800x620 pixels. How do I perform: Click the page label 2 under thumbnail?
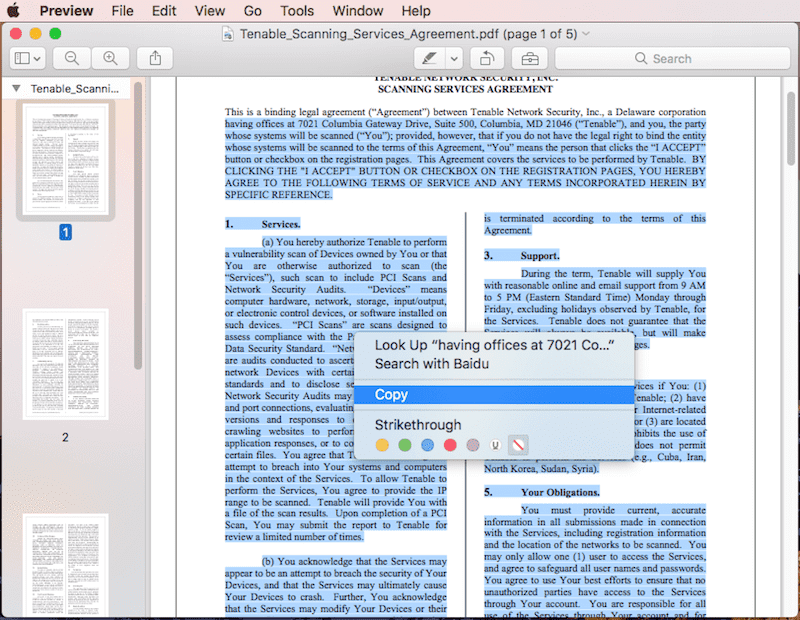pyautogui.click(x=65, y=437)
